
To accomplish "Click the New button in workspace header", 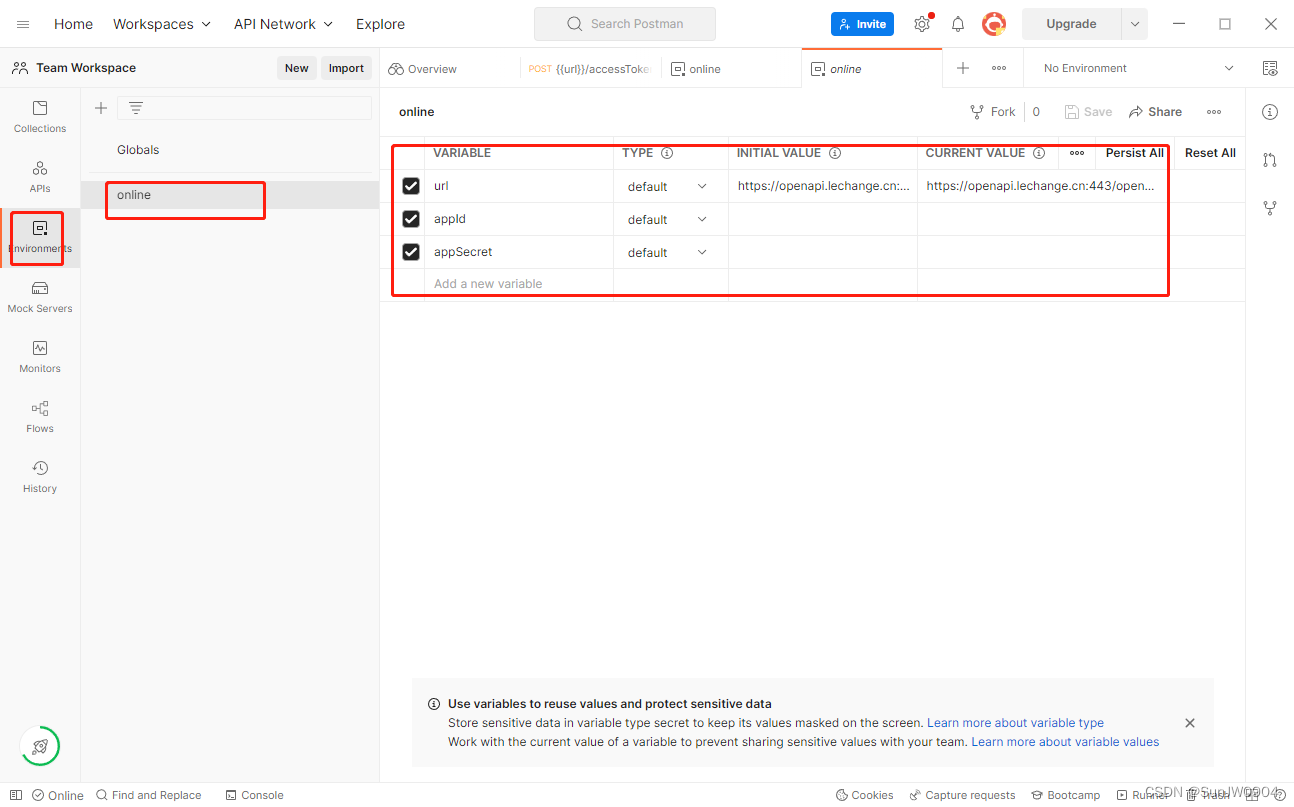I will tap(296, 68).
